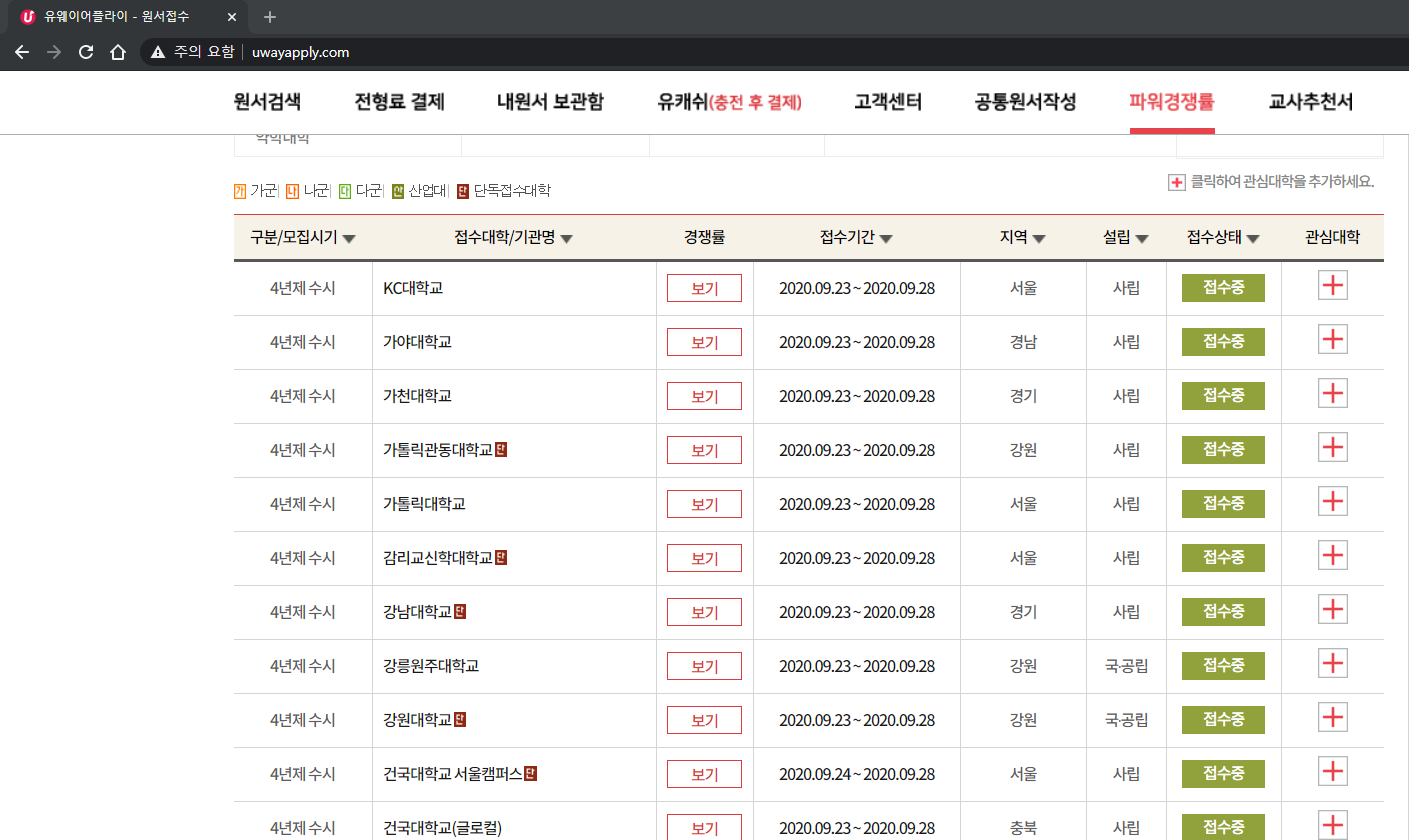This screenshot has width=1409, height=840.
Task: Close the 유웨이어플라이 browser tab
Action: [233, 17]
